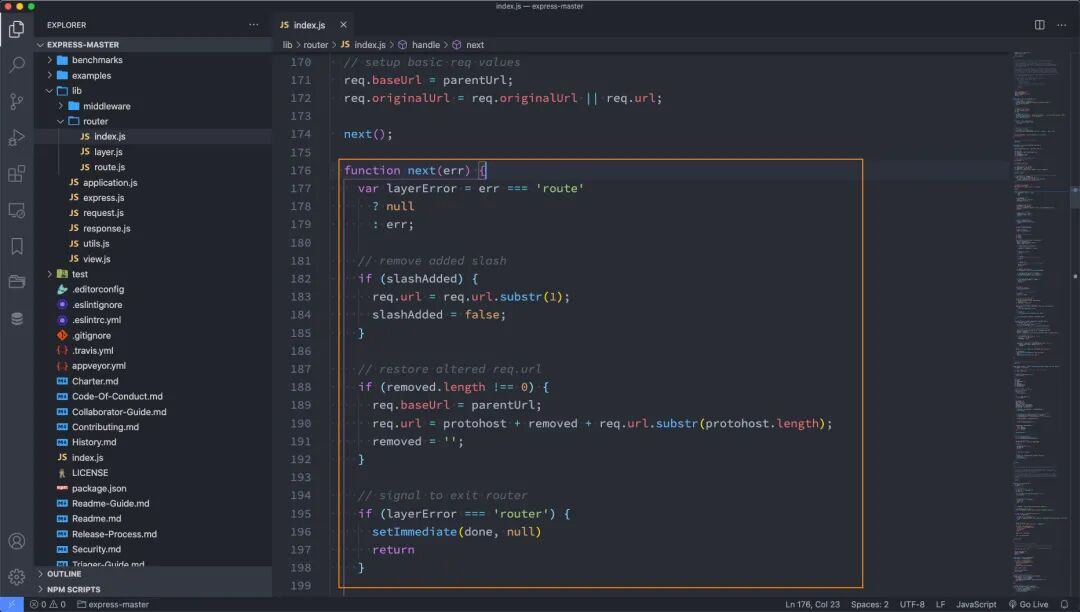Open the Explorer view in activity bar
The width and height of the screenshot is (1080, 612).
click(17, 29)
